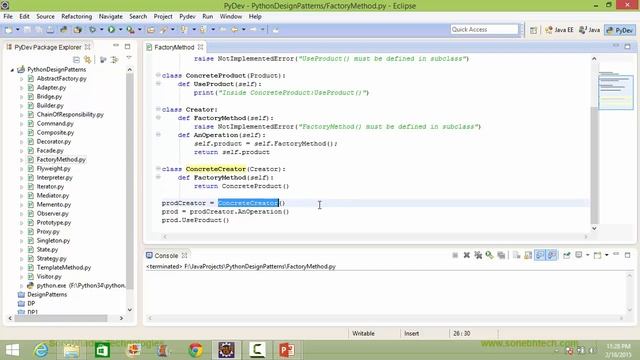640x360 pixels.
Task: Switch to the Java EE perspective
Action: pyautogui.click(x=560, y=30)
